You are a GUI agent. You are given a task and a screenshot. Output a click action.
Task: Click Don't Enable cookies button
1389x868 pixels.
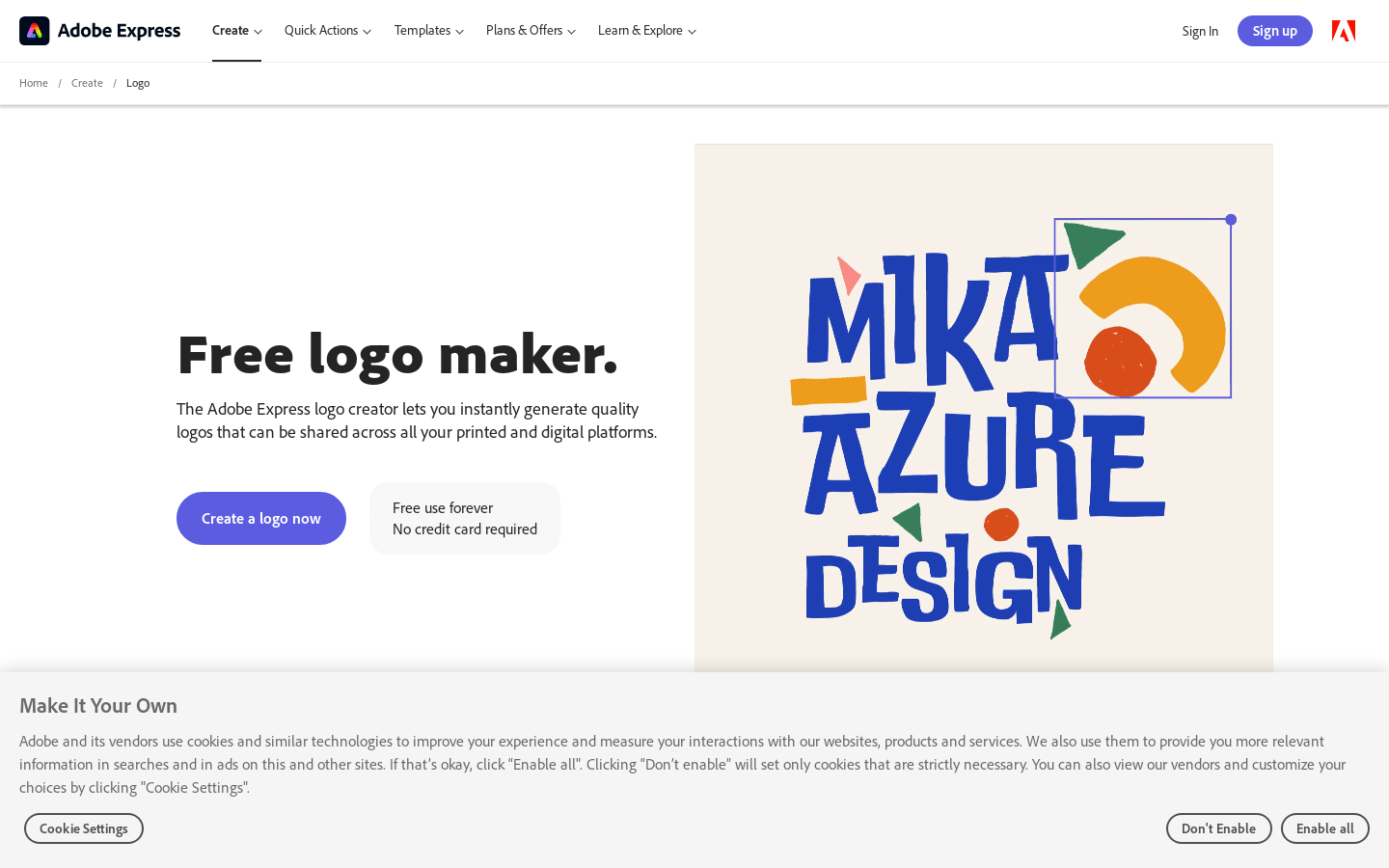pos(1219,828)
